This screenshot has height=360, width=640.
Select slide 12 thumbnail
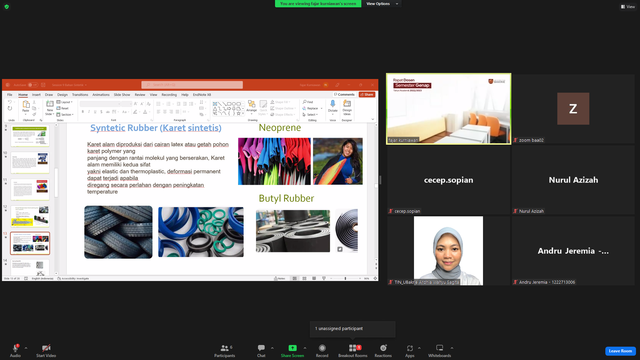tap(30, 216)
